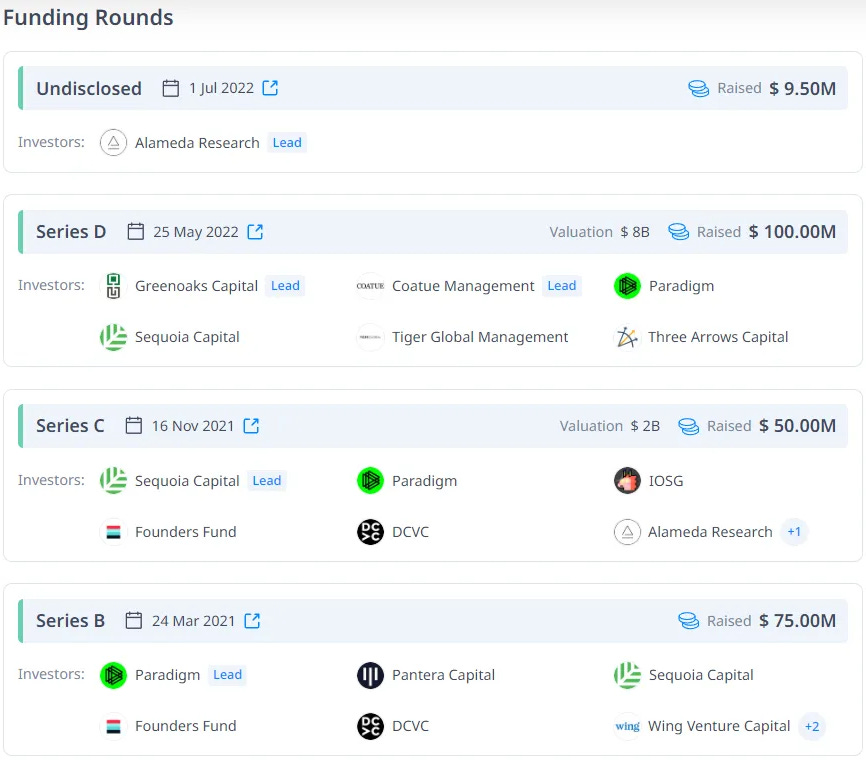
Task: Click the $ 75.00M raised amount
Action: 798,621
